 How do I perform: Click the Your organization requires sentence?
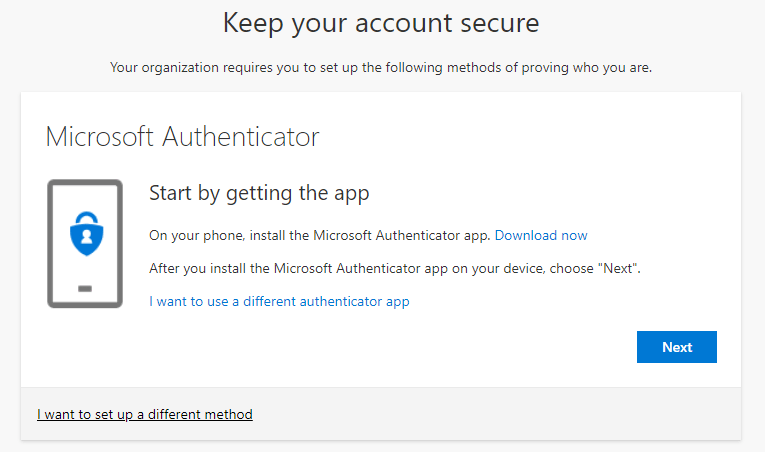click(x=381, y=68)
